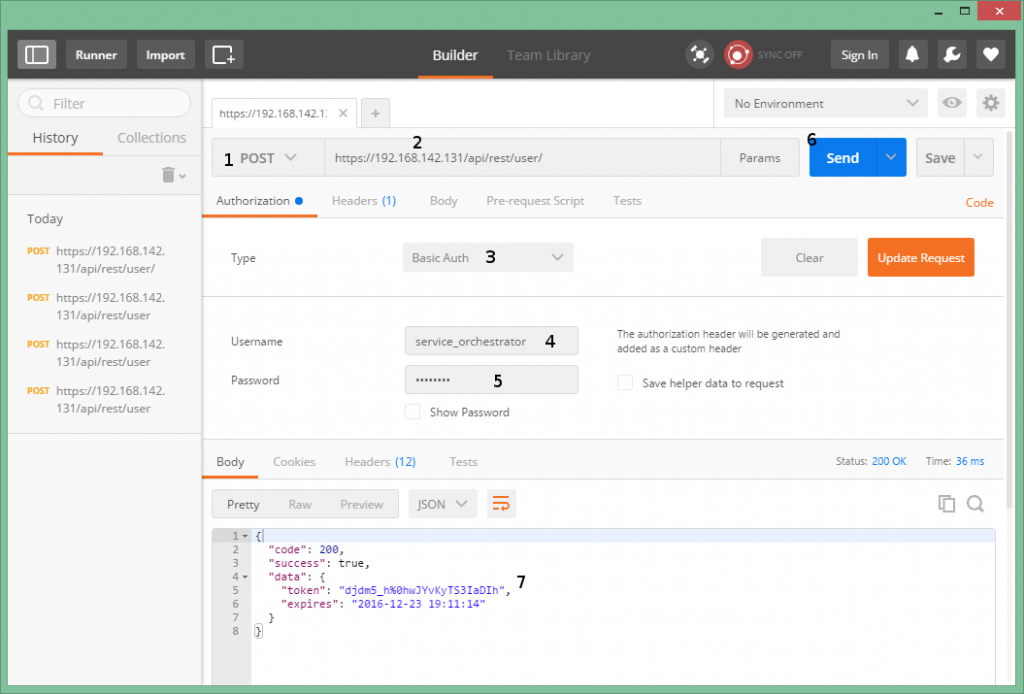This screenshot has height=694, width=1024.
Task: Switch to the Team Library view
Action: pyautogui.click(x=548, y=55)
